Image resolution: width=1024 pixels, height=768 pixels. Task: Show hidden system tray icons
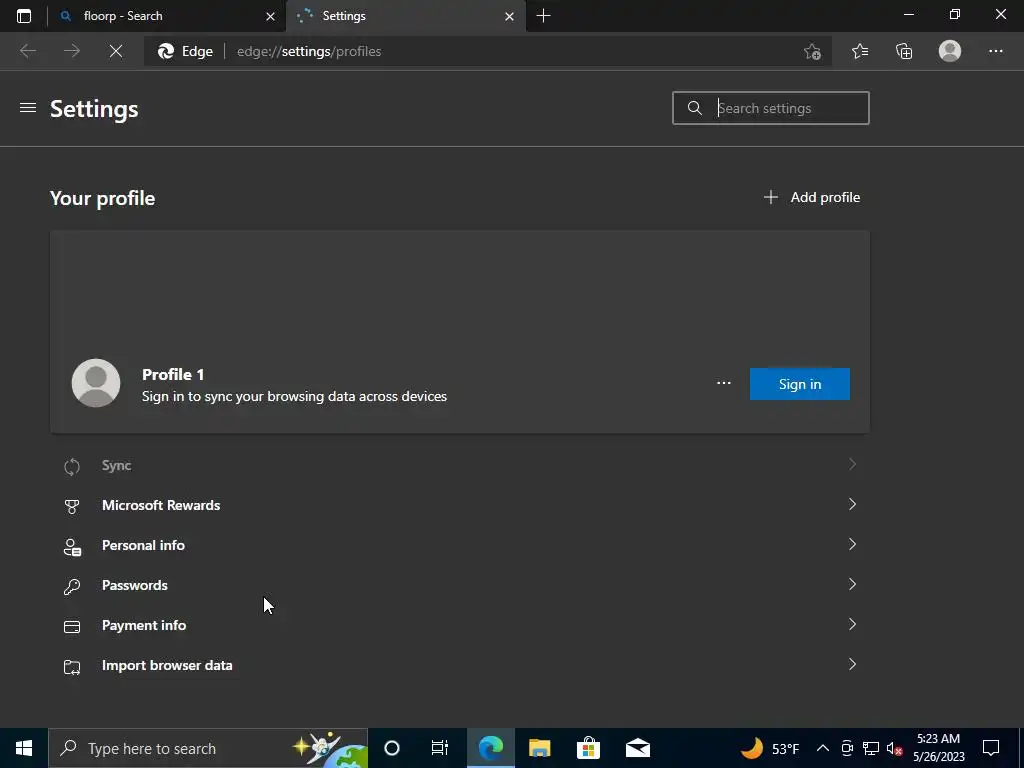click(x=823, y=748)
